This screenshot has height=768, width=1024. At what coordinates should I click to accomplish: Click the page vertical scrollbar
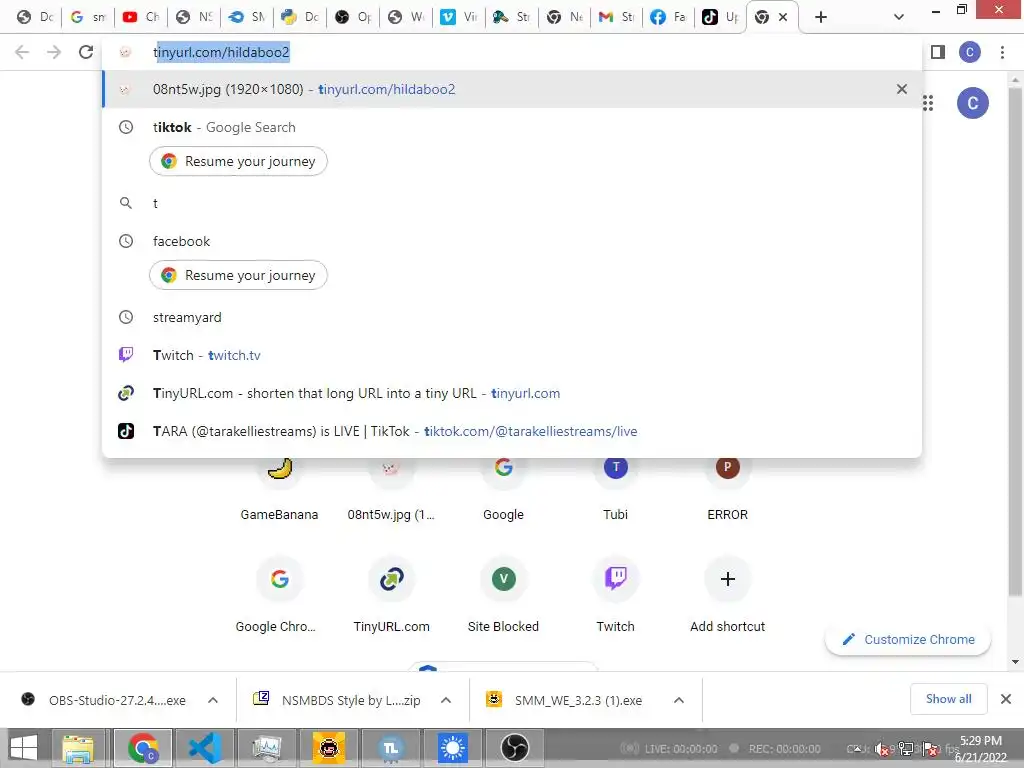pos(1016,340)
